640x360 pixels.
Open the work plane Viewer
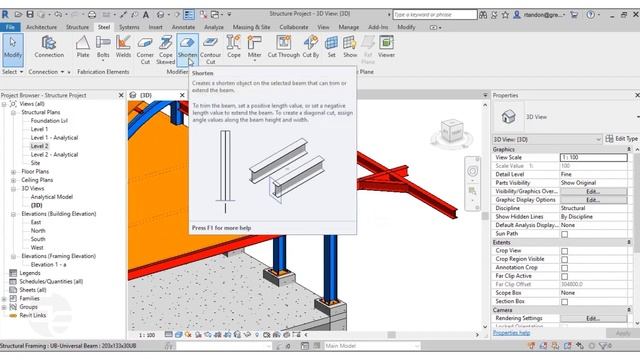tap(386, 47)
